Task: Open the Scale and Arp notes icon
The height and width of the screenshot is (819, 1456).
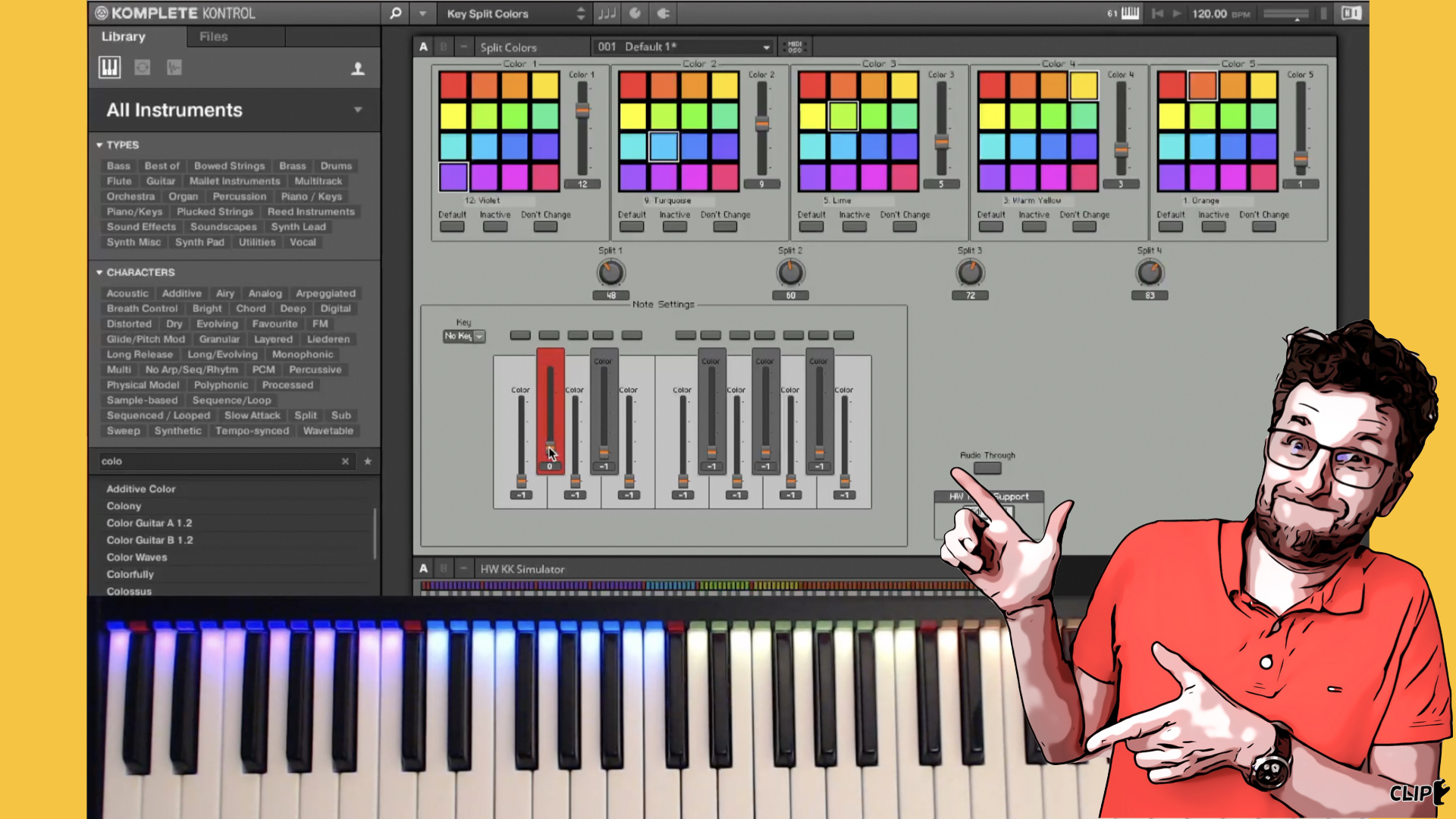Action: click(x=607, y=14)
